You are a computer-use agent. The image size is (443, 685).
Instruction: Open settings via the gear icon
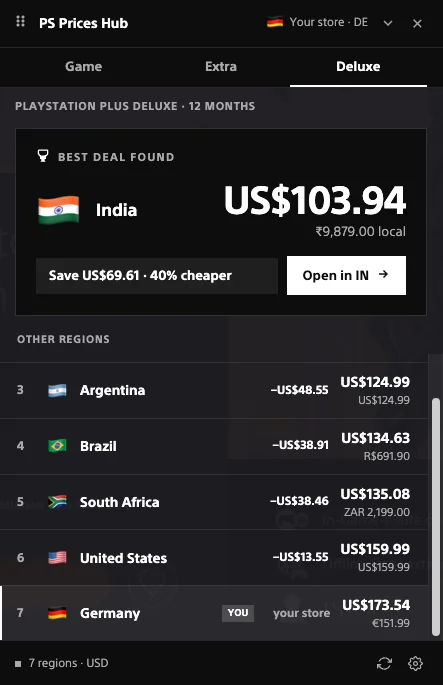click(415, 663)
